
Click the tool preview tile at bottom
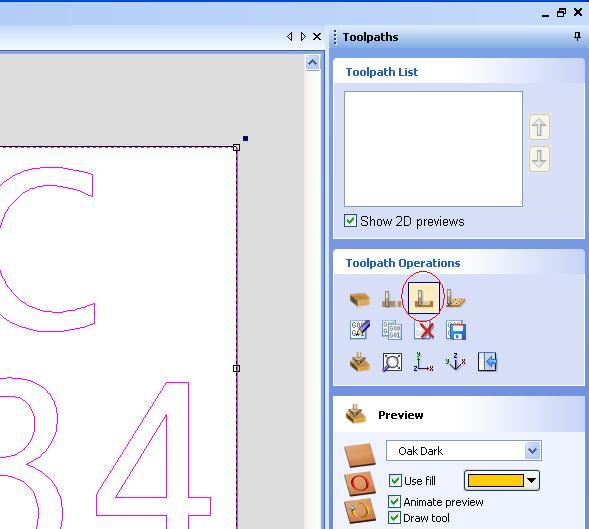[x=359, y=511]
